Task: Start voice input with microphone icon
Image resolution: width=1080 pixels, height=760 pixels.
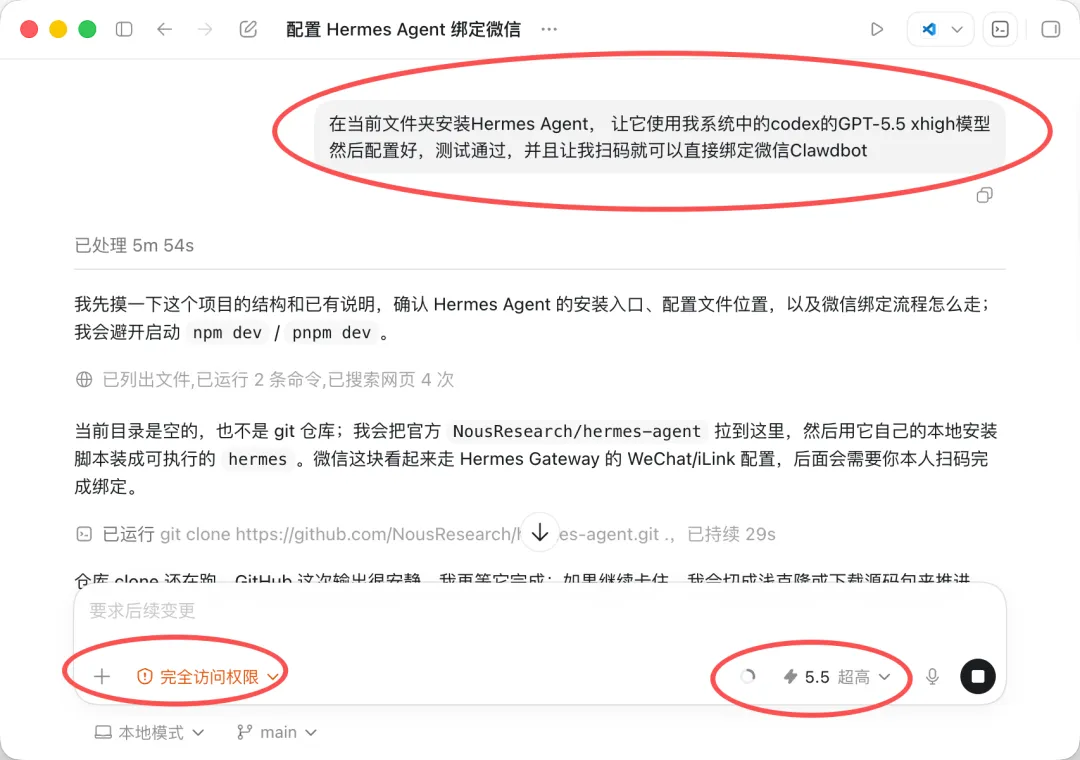Action: (932, 677)
